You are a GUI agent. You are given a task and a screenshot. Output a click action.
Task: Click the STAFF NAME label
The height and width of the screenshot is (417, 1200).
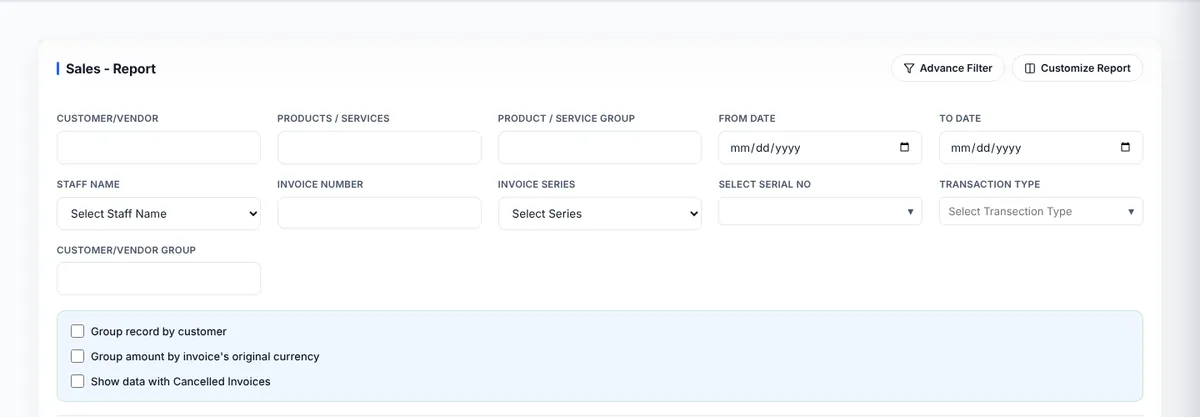[90, 184]
